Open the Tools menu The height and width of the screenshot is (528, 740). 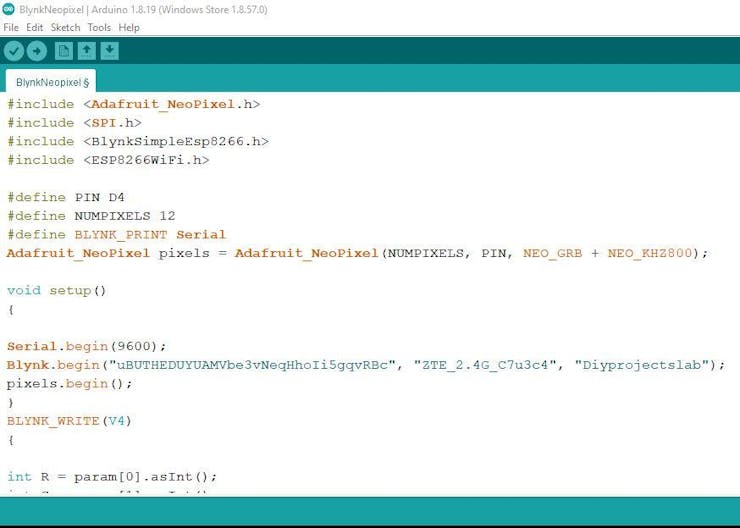point(99,27)
